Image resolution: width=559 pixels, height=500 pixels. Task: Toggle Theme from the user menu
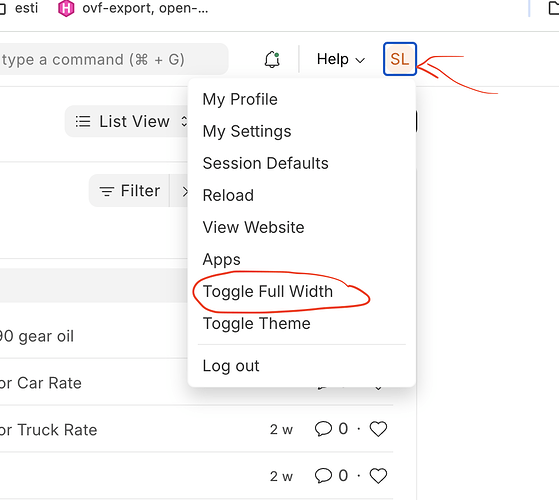click(257, 324)
